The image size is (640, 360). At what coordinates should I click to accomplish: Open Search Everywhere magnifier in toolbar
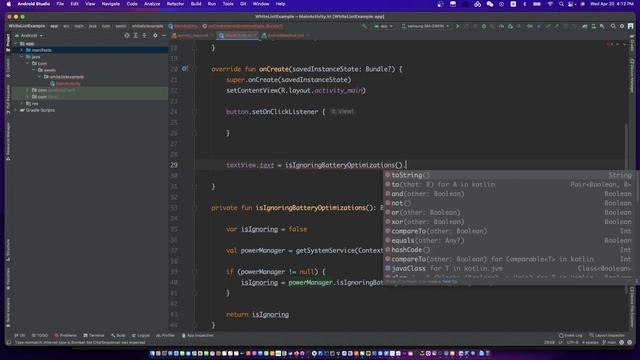pyautogui.click(x=613, y=26)
